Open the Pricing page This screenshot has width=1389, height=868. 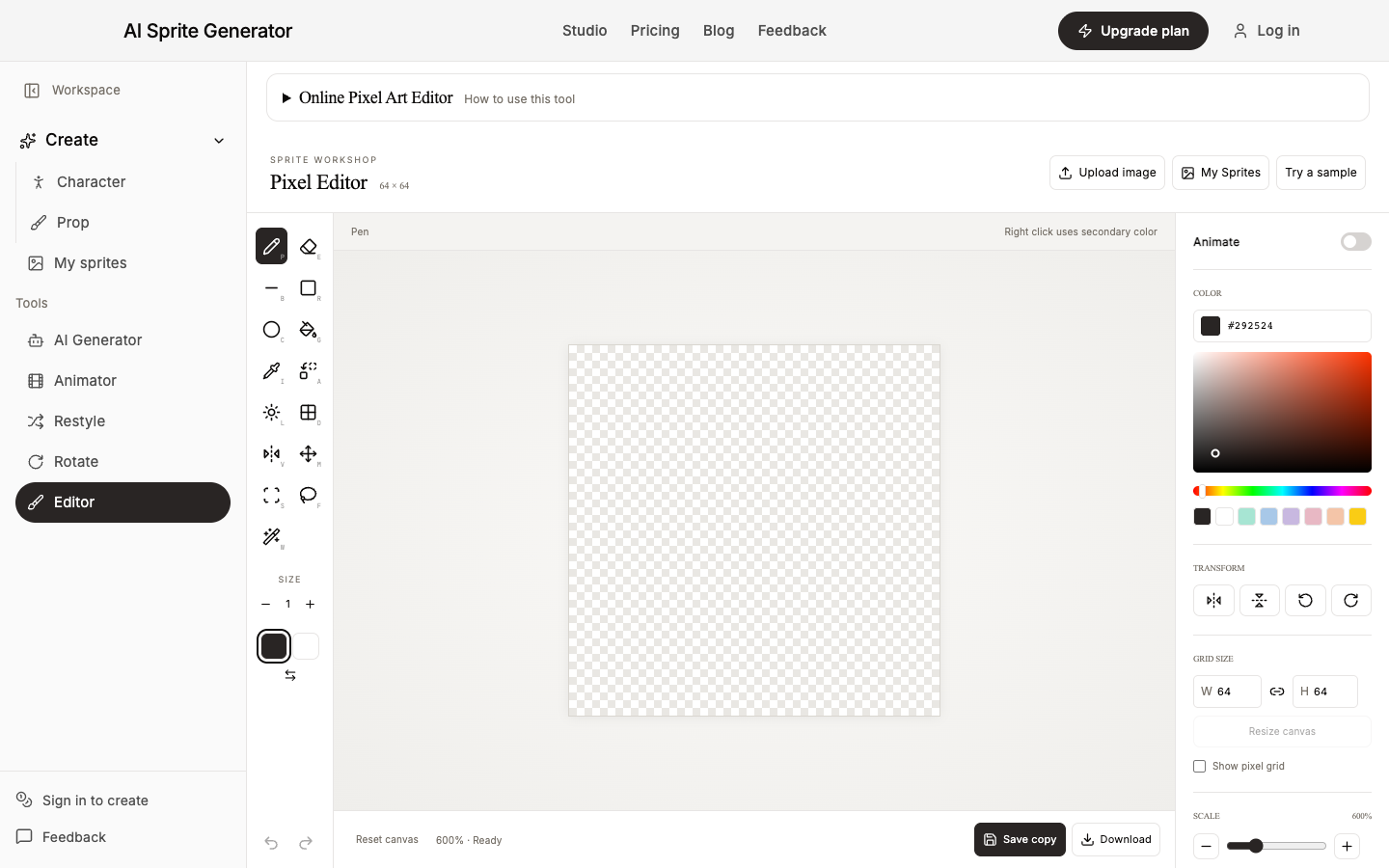(655, 31)
